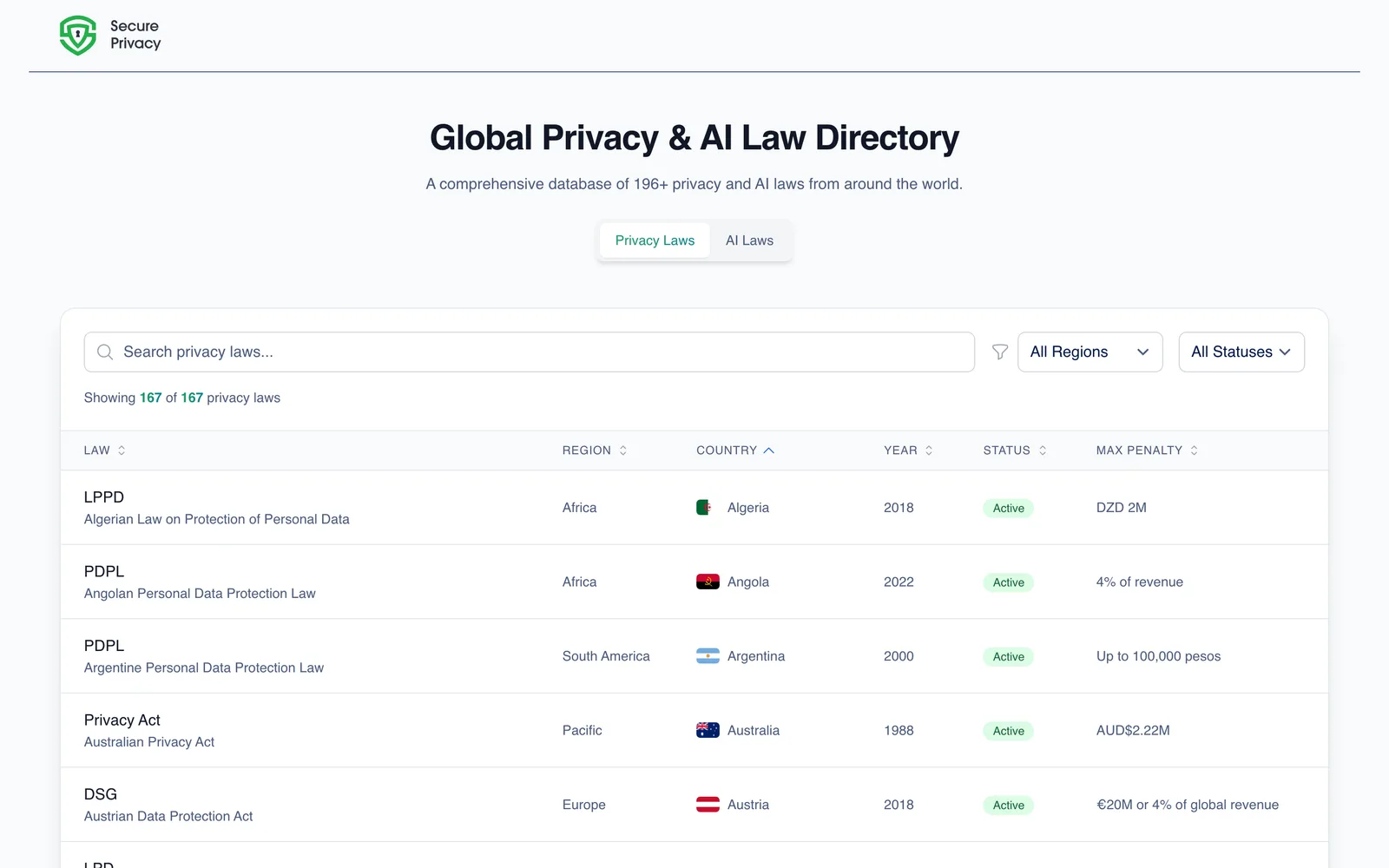Click the Secure Privacy shield logo

point(78,36)
